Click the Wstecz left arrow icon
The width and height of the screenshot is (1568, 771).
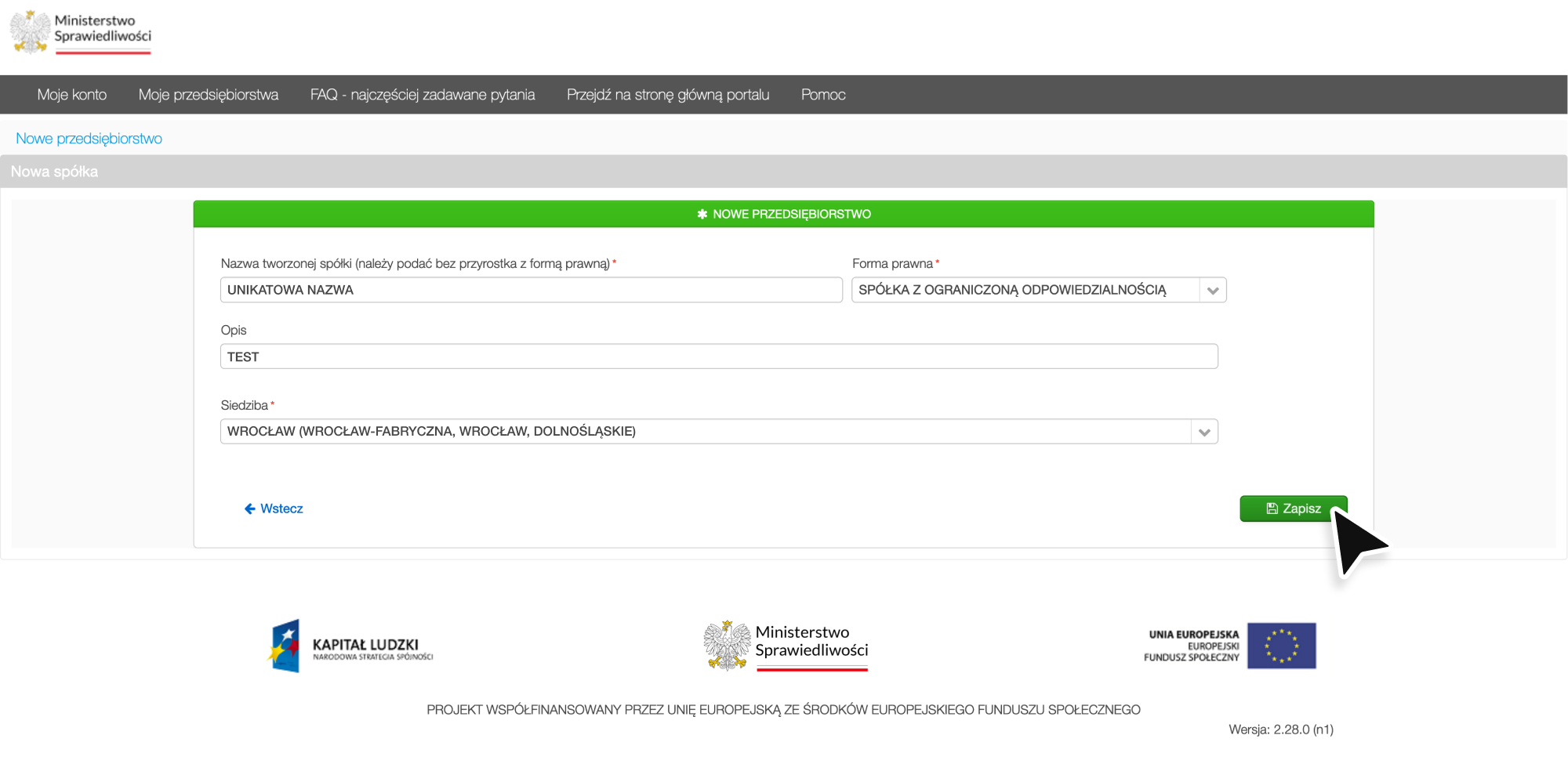(x=250, y=509)
